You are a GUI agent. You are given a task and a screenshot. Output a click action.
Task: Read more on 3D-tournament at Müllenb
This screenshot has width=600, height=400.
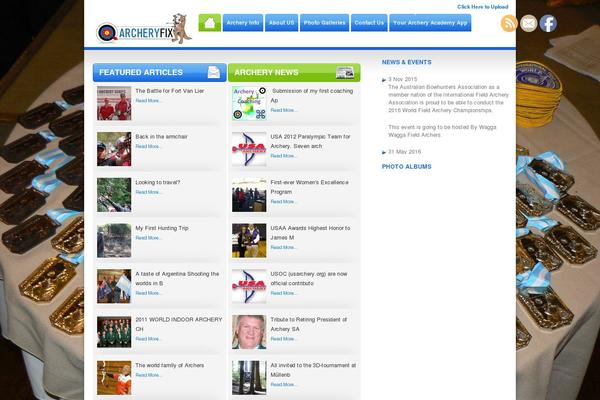[x=284, y=385]
